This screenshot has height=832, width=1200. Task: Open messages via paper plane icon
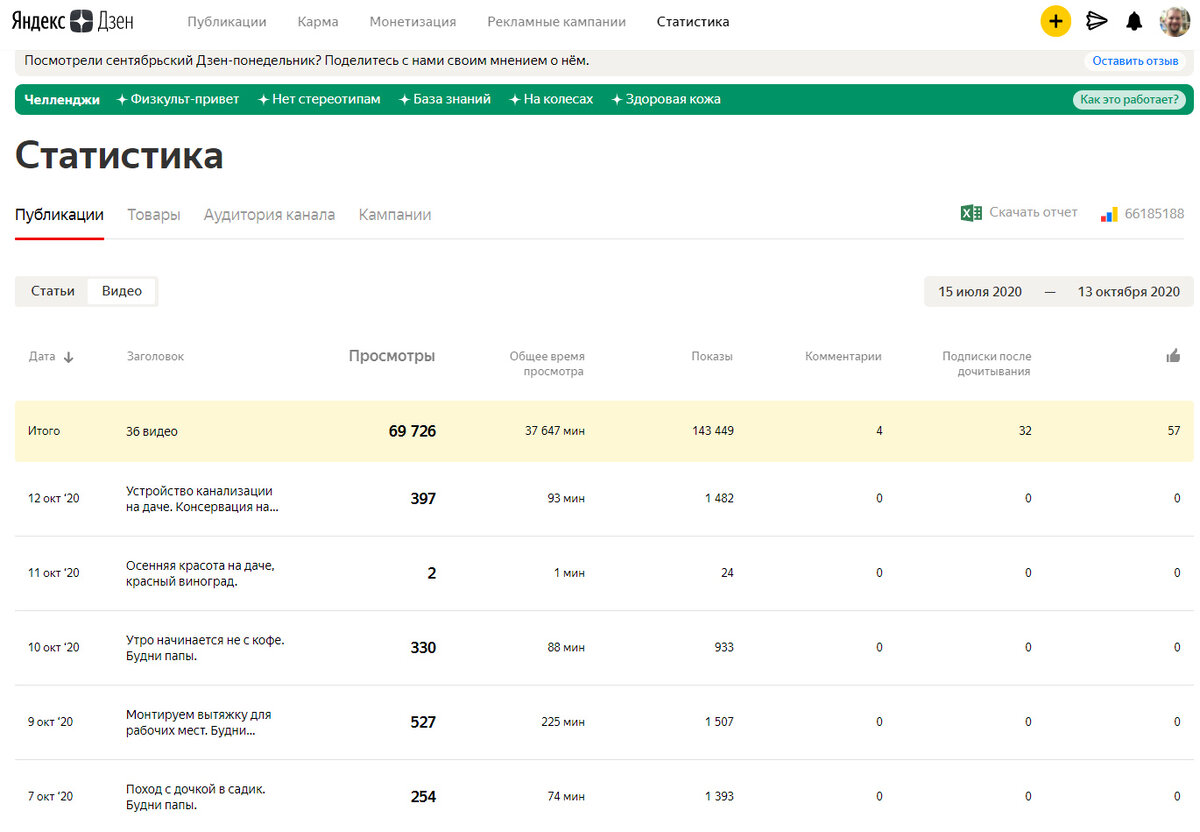tap(1097, 21)
